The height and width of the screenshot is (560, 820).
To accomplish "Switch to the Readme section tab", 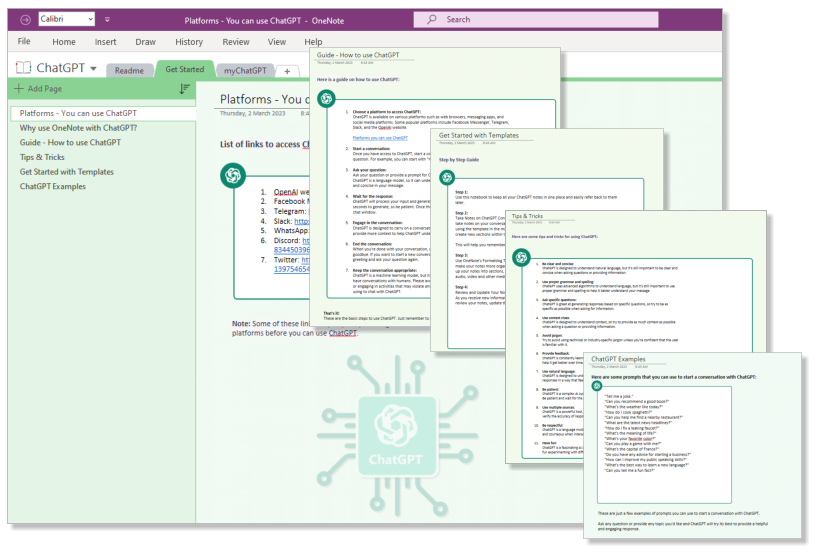I will [129, 71].
